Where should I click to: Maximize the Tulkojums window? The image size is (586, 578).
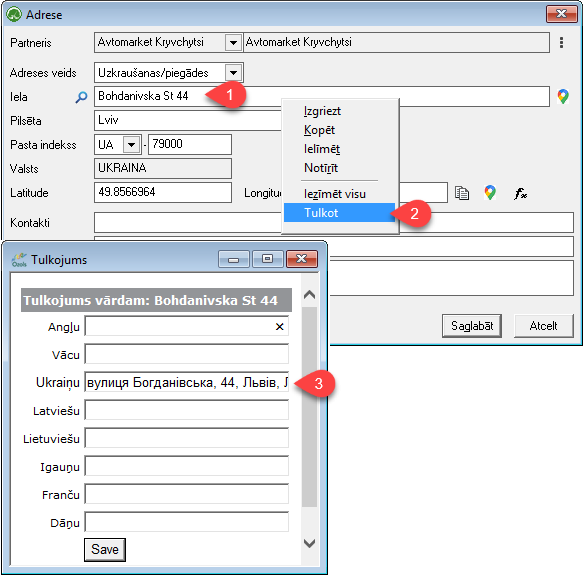pyautogui.click(x=267, y=259)
